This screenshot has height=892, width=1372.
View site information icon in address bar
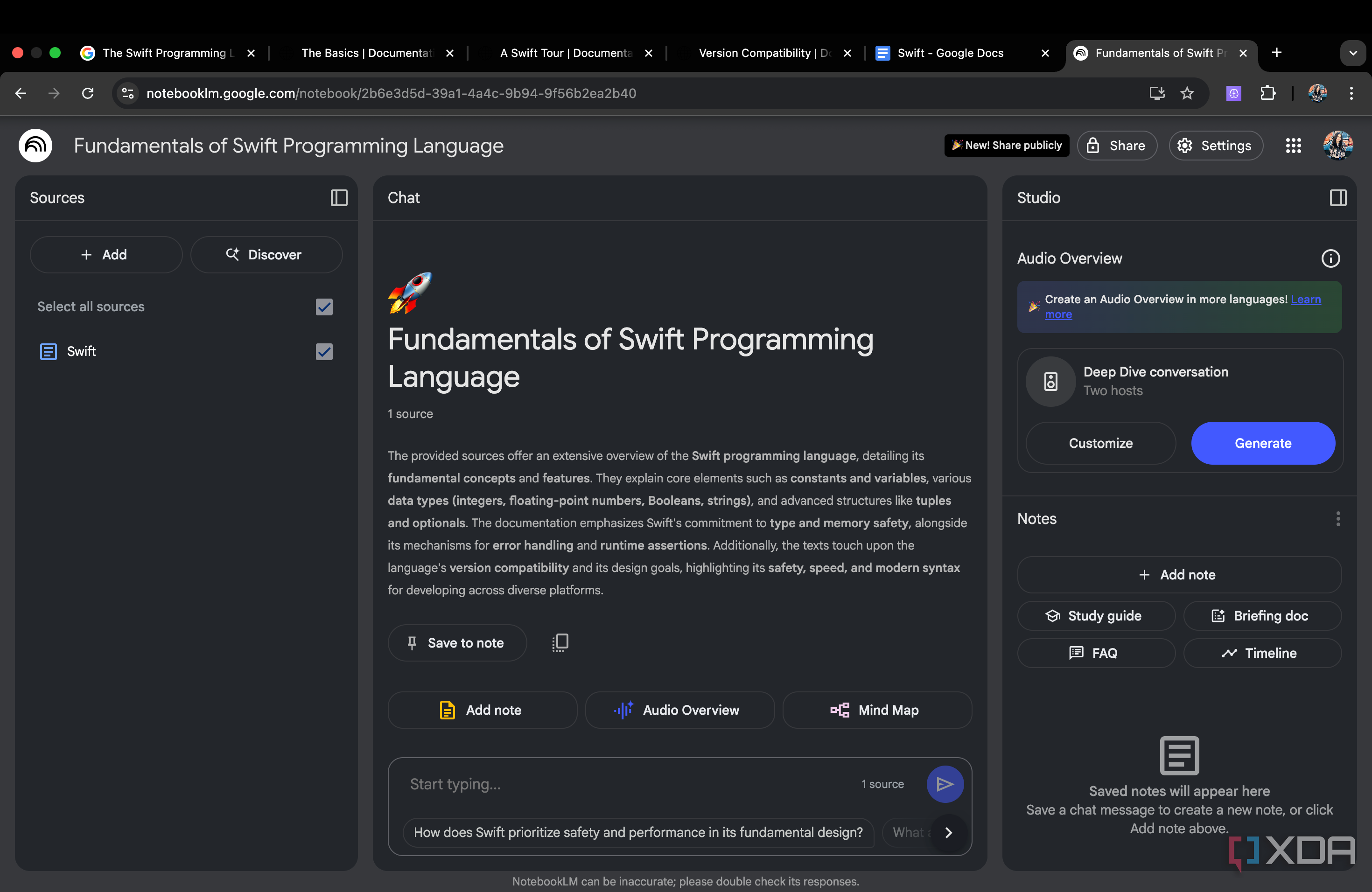click(128, 93)
